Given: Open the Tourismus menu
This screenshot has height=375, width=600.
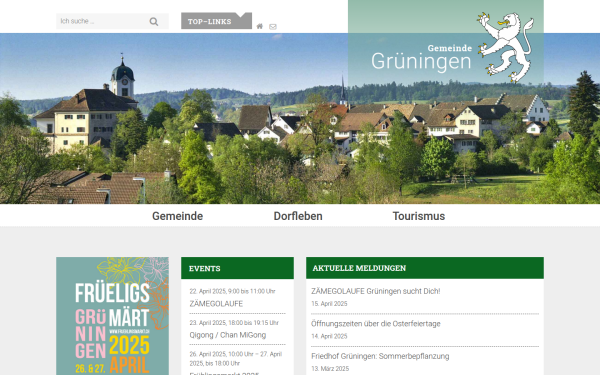Looking at the screenshot, I should click(x=419, y=216).
